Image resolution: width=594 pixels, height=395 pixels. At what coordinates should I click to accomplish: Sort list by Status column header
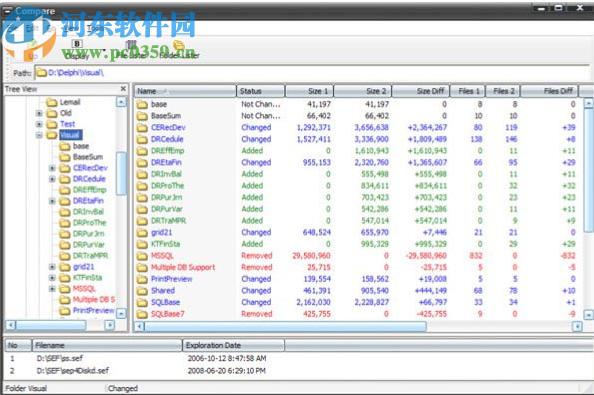261,91
